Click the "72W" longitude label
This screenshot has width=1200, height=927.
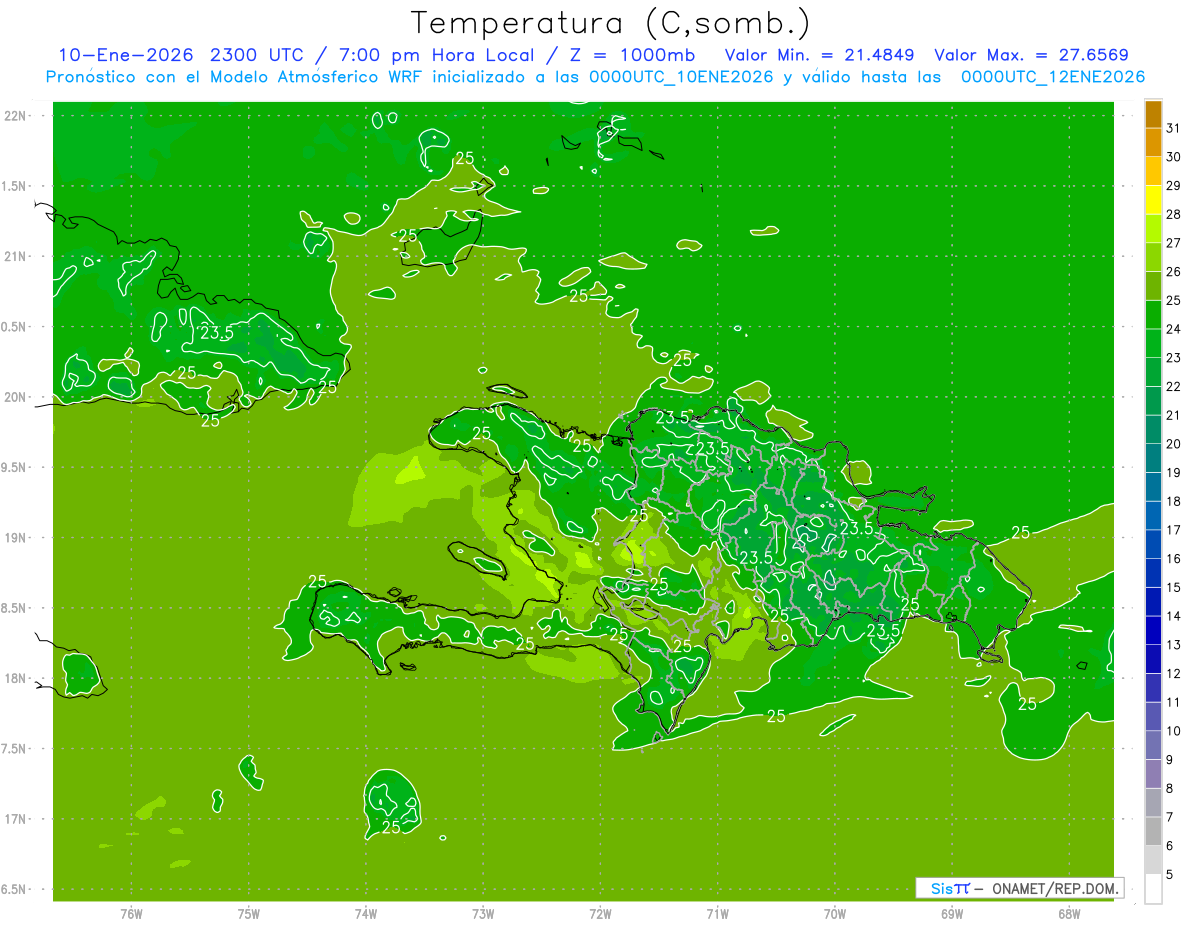pyautogui.click(x=600, y=914)
